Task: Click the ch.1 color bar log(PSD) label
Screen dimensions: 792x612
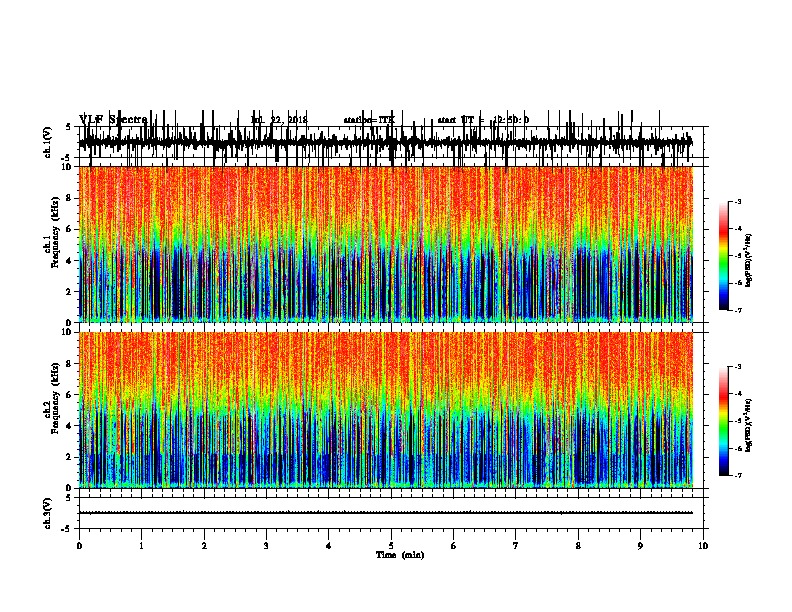Action: tap(749, 261)
